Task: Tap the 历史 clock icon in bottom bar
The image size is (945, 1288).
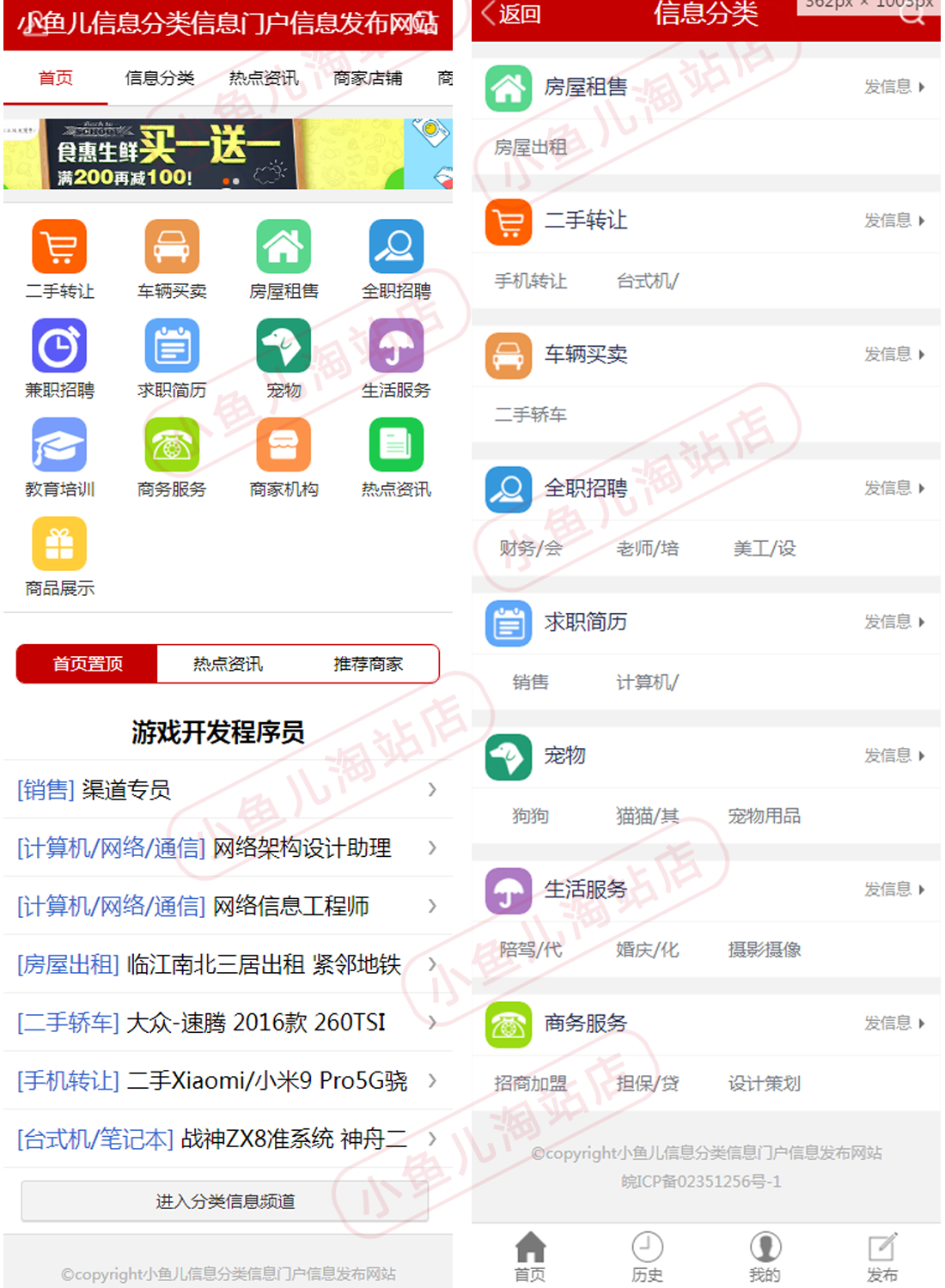Action: [x=647, y=1247]
